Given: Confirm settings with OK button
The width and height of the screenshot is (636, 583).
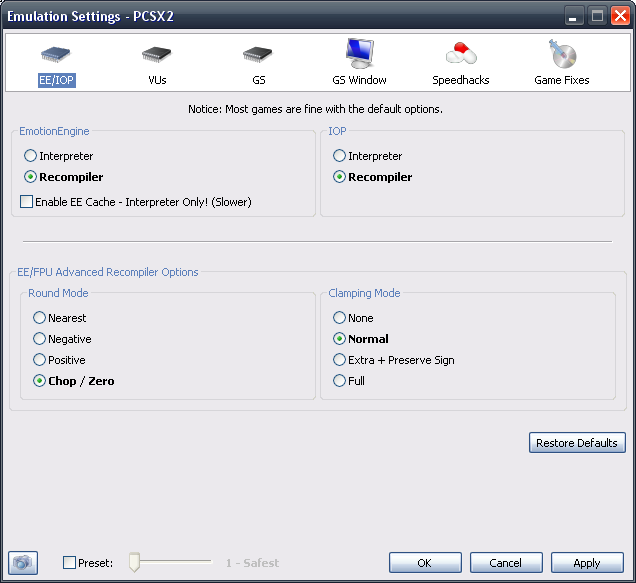Looking at the screenshot, I should [x=425, y=563].
